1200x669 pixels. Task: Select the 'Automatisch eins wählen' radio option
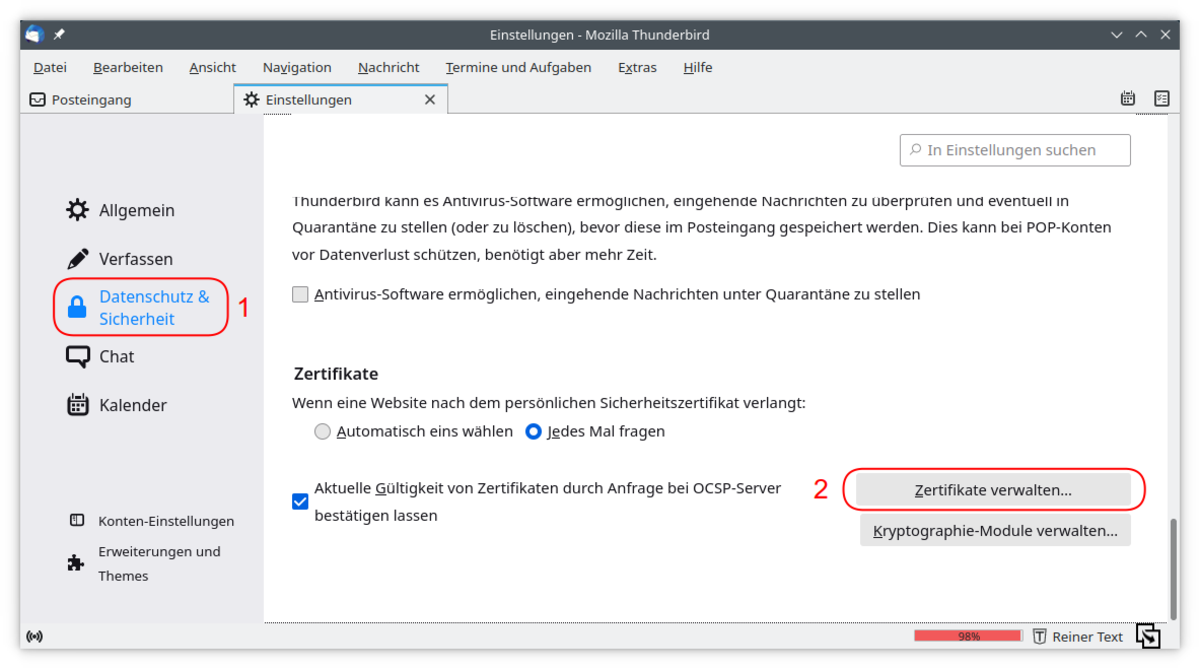click(322, 432)
